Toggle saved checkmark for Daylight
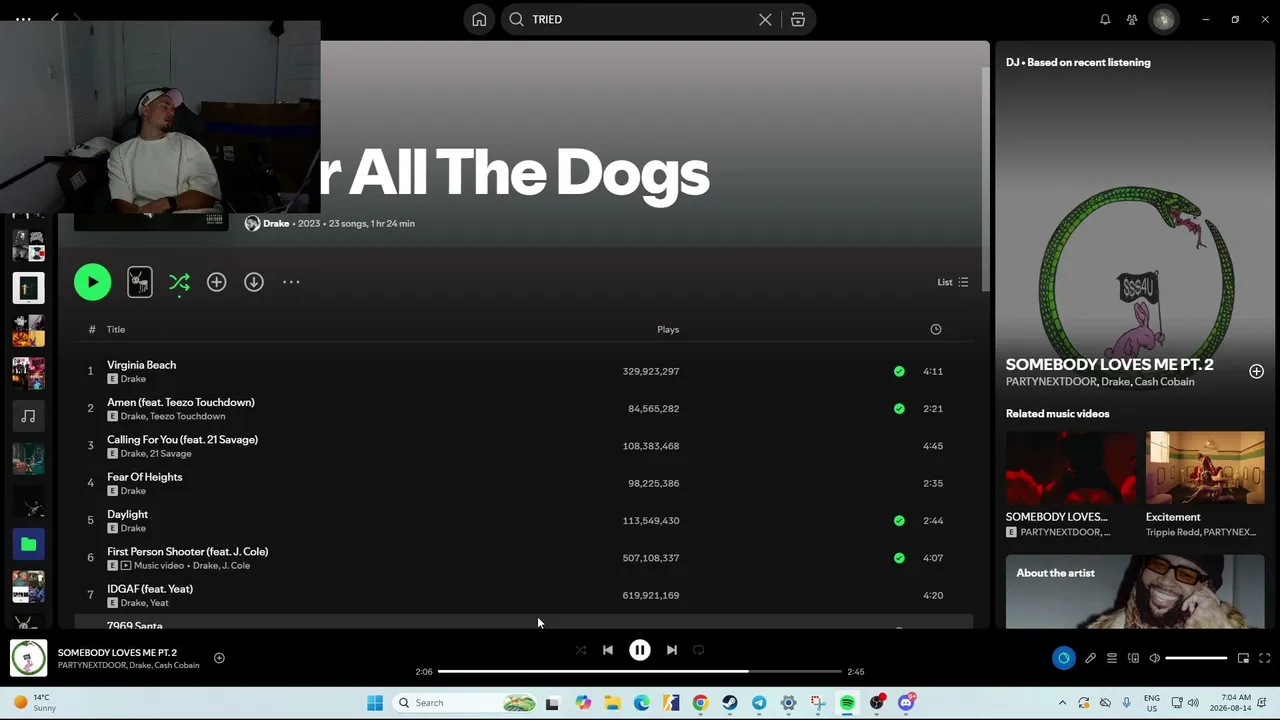 899,520
